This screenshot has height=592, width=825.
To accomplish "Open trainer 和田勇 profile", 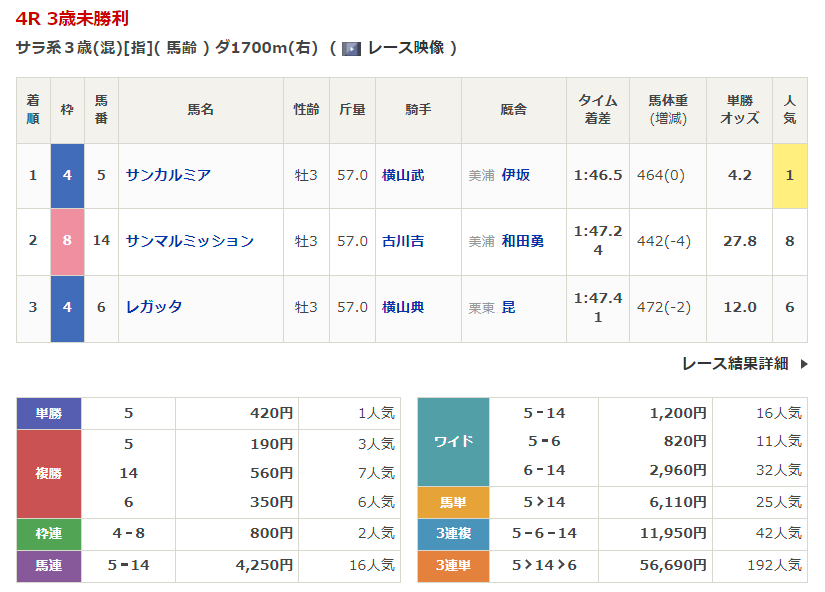I will coord(523,241).
